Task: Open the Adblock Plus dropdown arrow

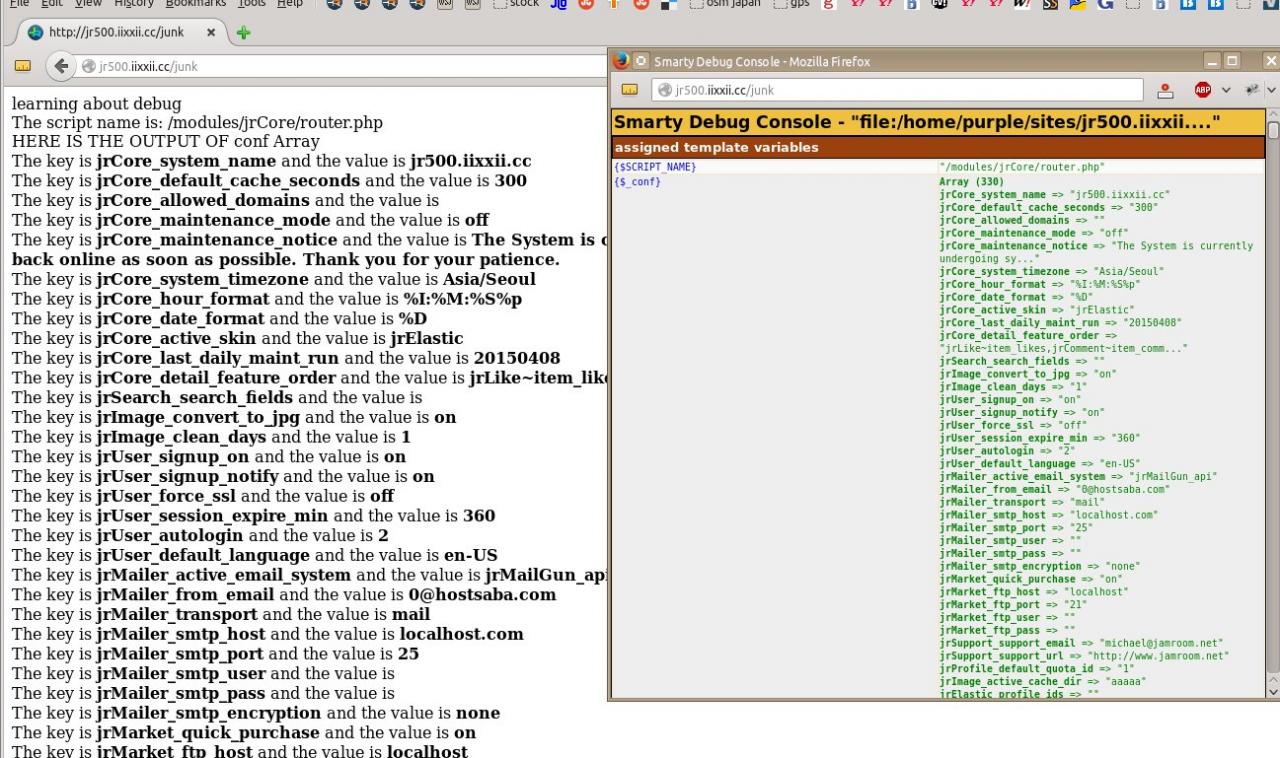Action: tap(1226, 90)
